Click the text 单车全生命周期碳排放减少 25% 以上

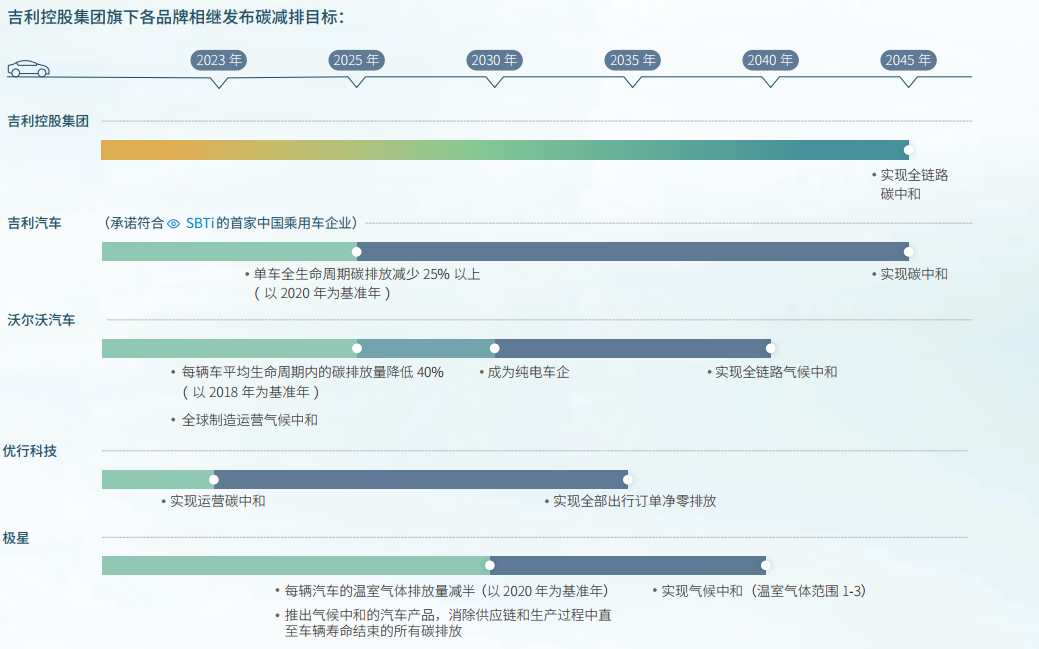pos(366,274)
